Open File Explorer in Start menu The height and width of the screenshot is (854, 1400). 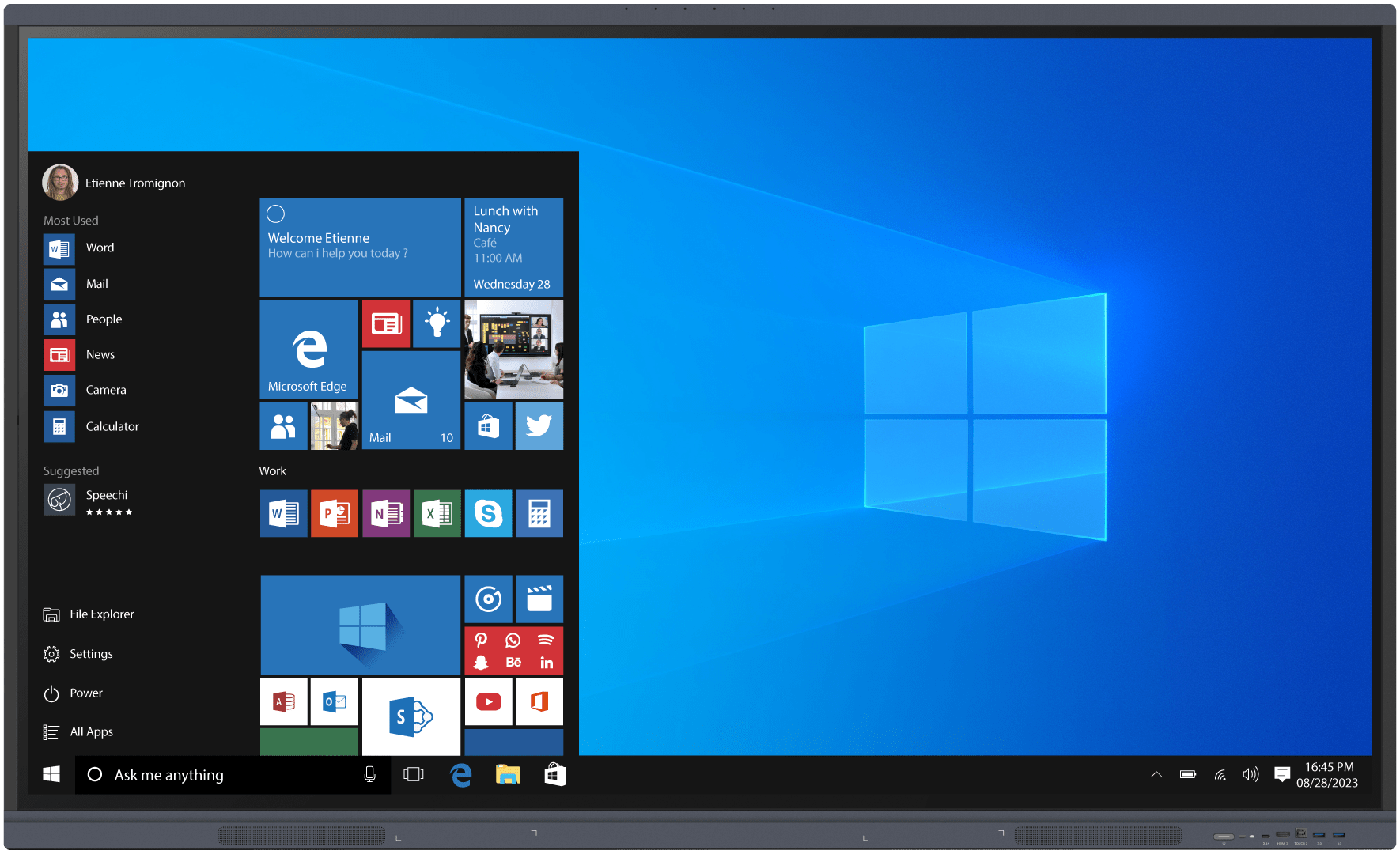click(x=89, y=614)
